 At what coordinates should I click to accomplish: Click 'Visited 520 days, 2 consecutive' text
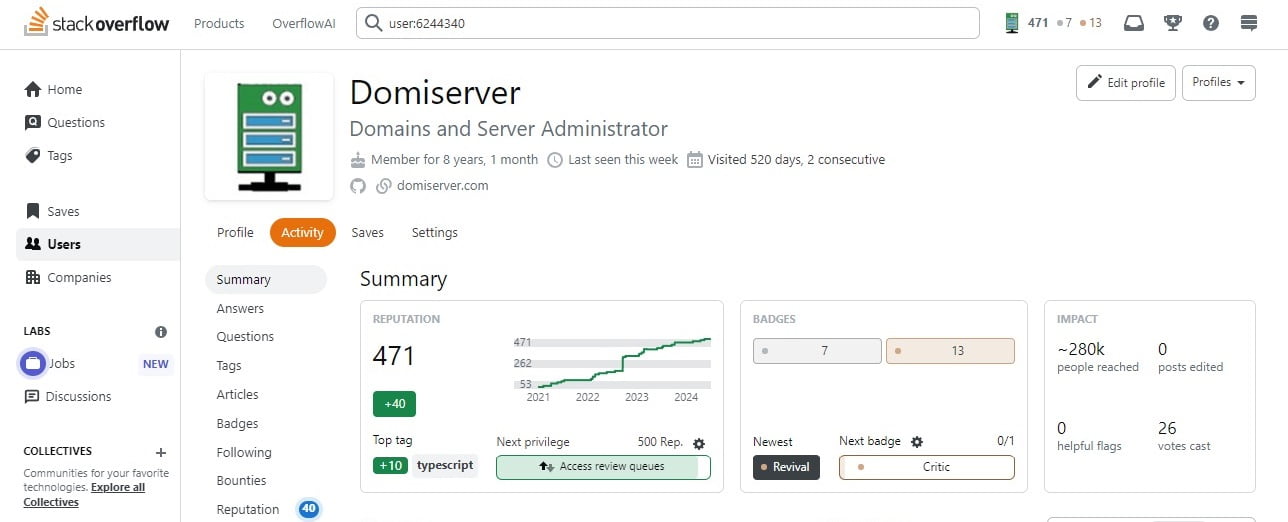[796, 159]
